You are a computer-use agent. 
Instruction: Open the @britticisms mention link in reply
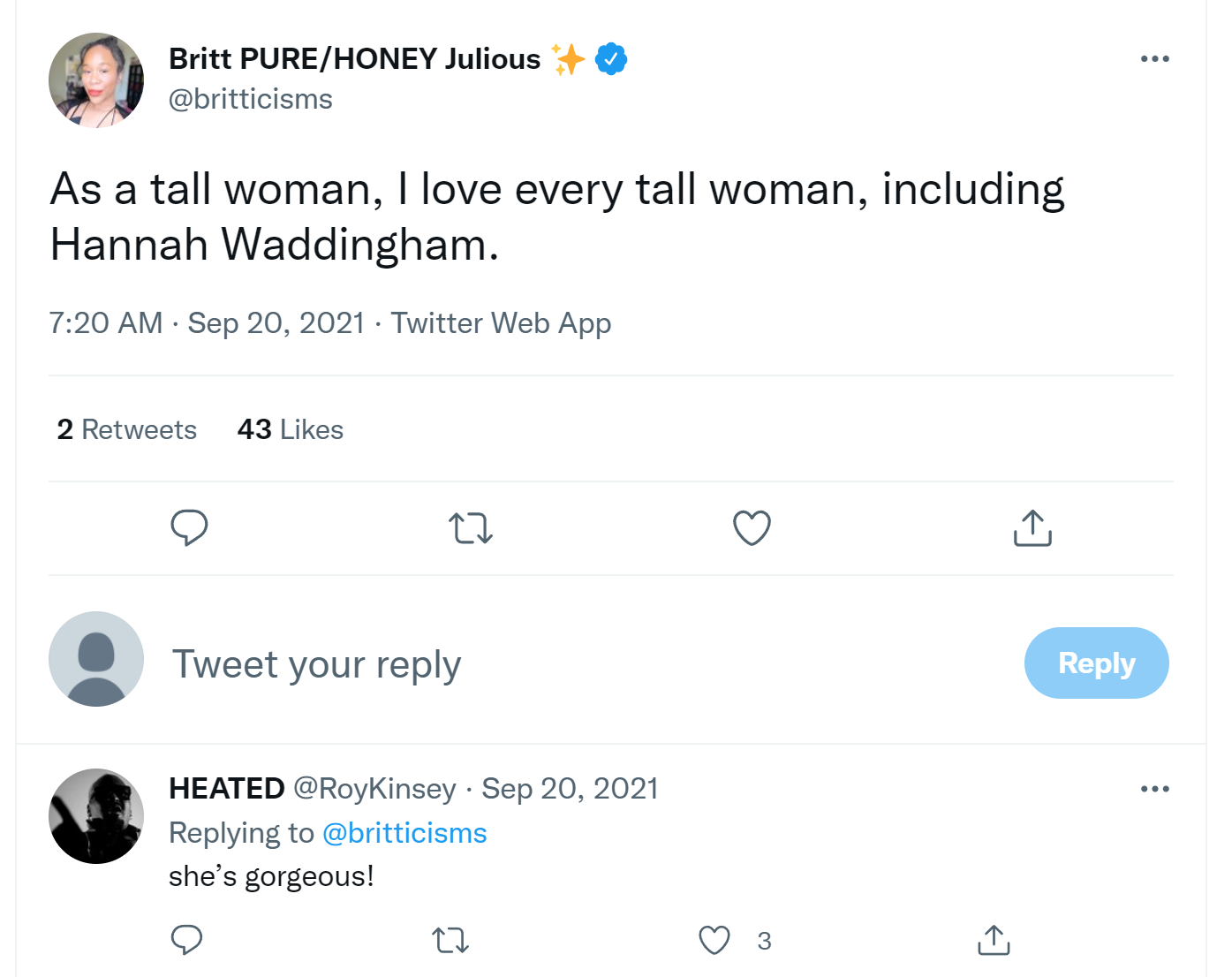404,833
